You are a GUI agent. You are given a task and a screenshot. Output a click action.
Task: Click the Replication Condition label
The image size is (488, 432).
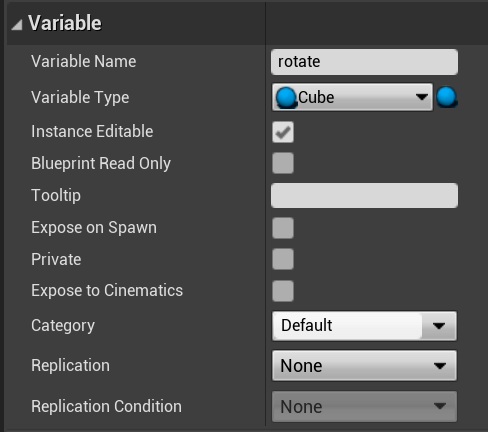click(106, 406)
